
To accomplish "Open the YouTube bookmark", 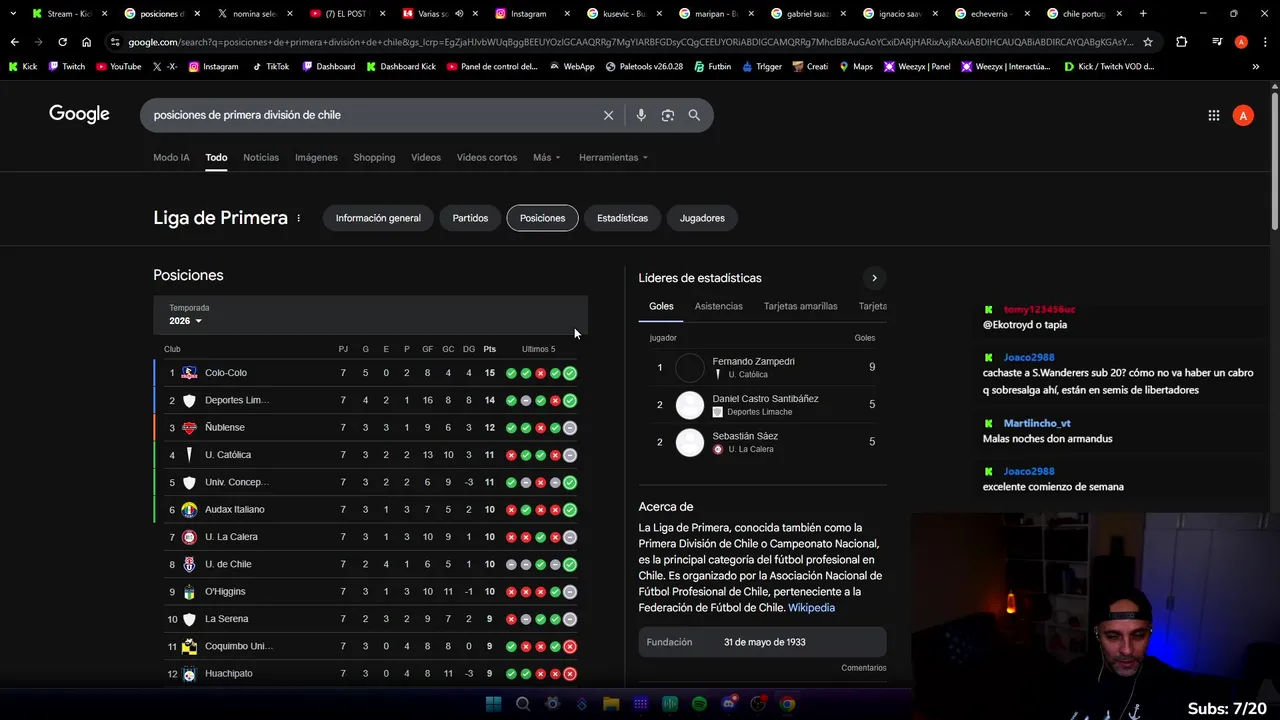I will [118, 66].
